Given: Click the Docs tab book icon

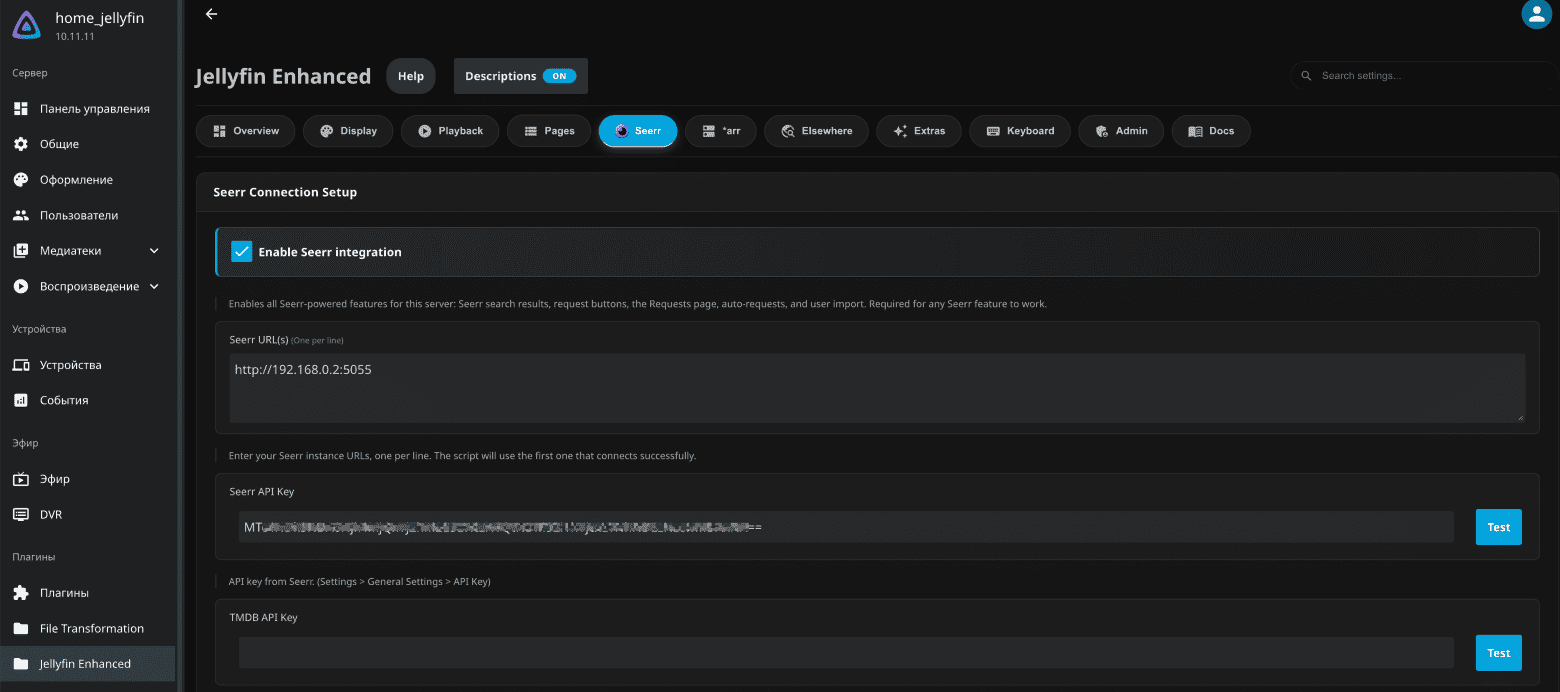Looking at the screenshot, I should [1195, 131].
